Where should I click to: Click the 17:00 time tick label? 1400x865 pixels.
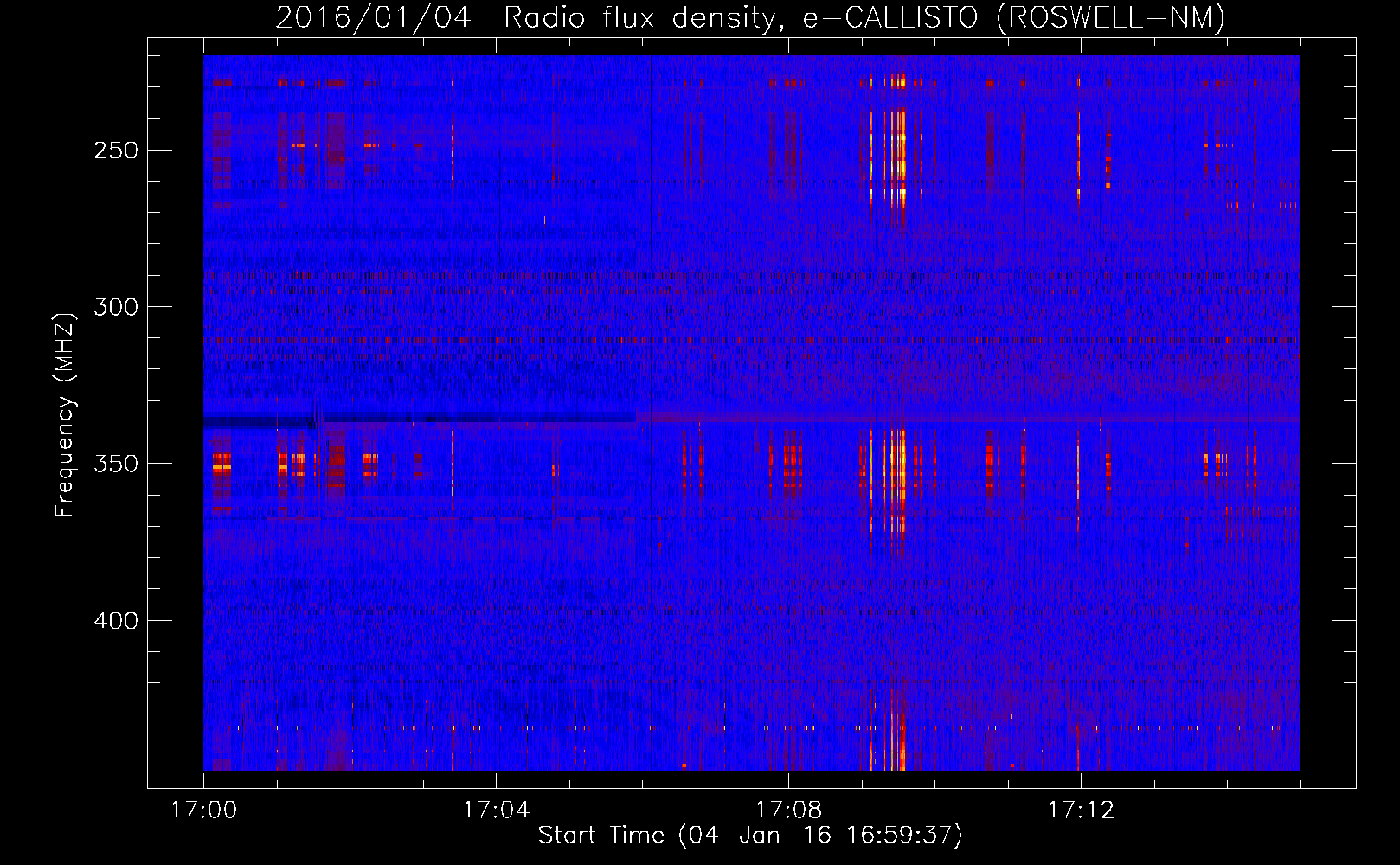[203, 811]
